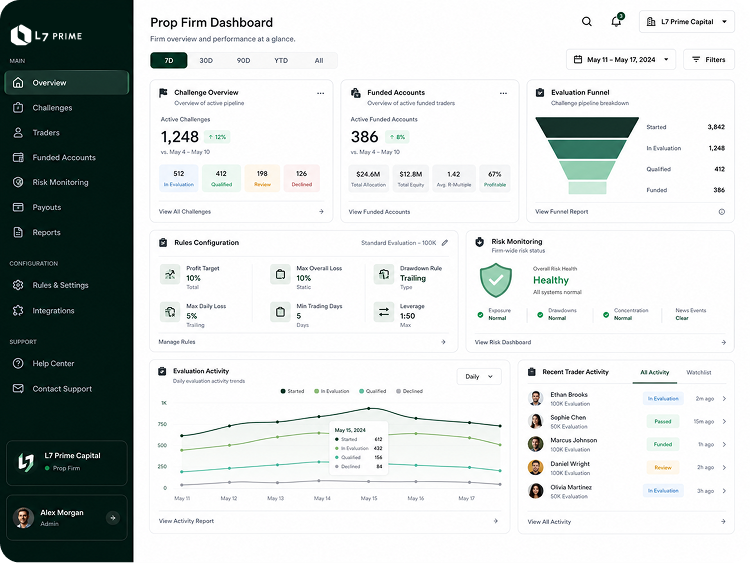Click arrow icon next to Alex Morgan
Viewport: 750px width, 563px height.
[x=113, y=518]
